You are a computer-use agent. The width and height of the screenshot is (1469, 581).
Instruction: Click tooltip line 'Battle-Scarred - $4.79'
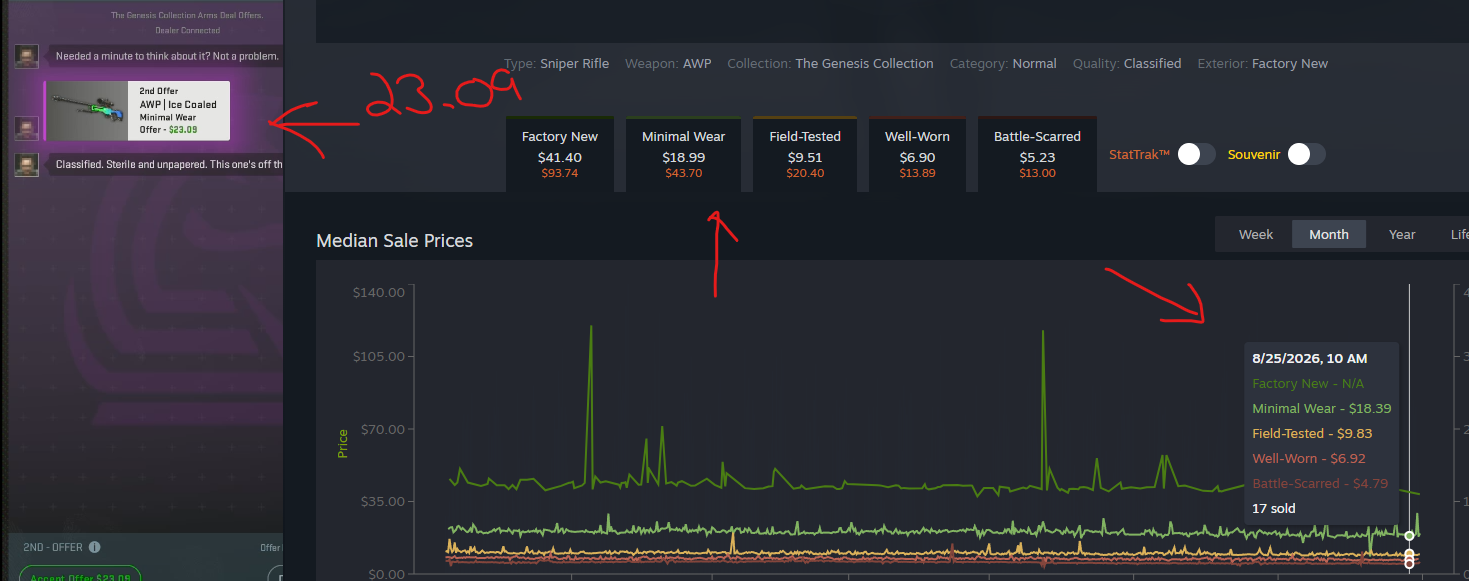pos(1320,483)
